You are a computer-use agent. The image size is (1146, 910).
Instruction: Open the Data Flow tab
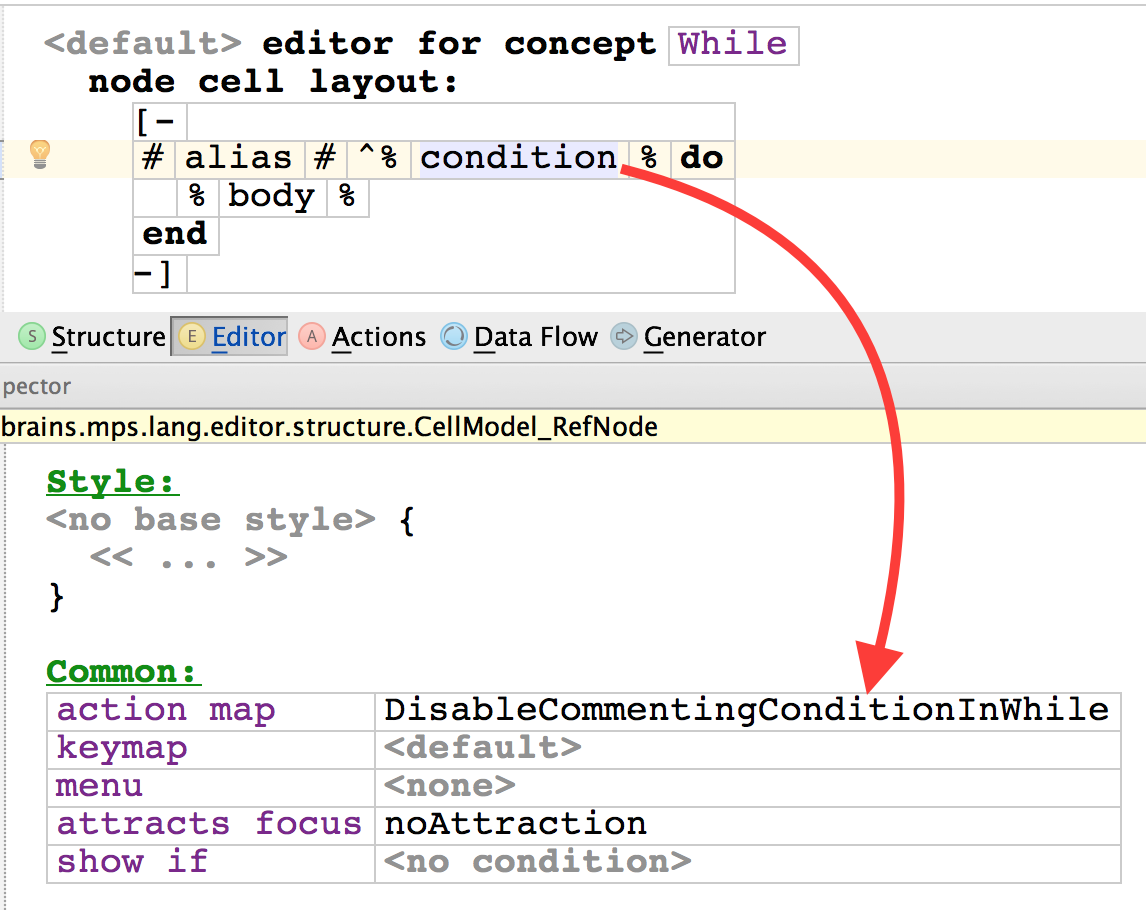pyautogui.click(x=535, y=337)
